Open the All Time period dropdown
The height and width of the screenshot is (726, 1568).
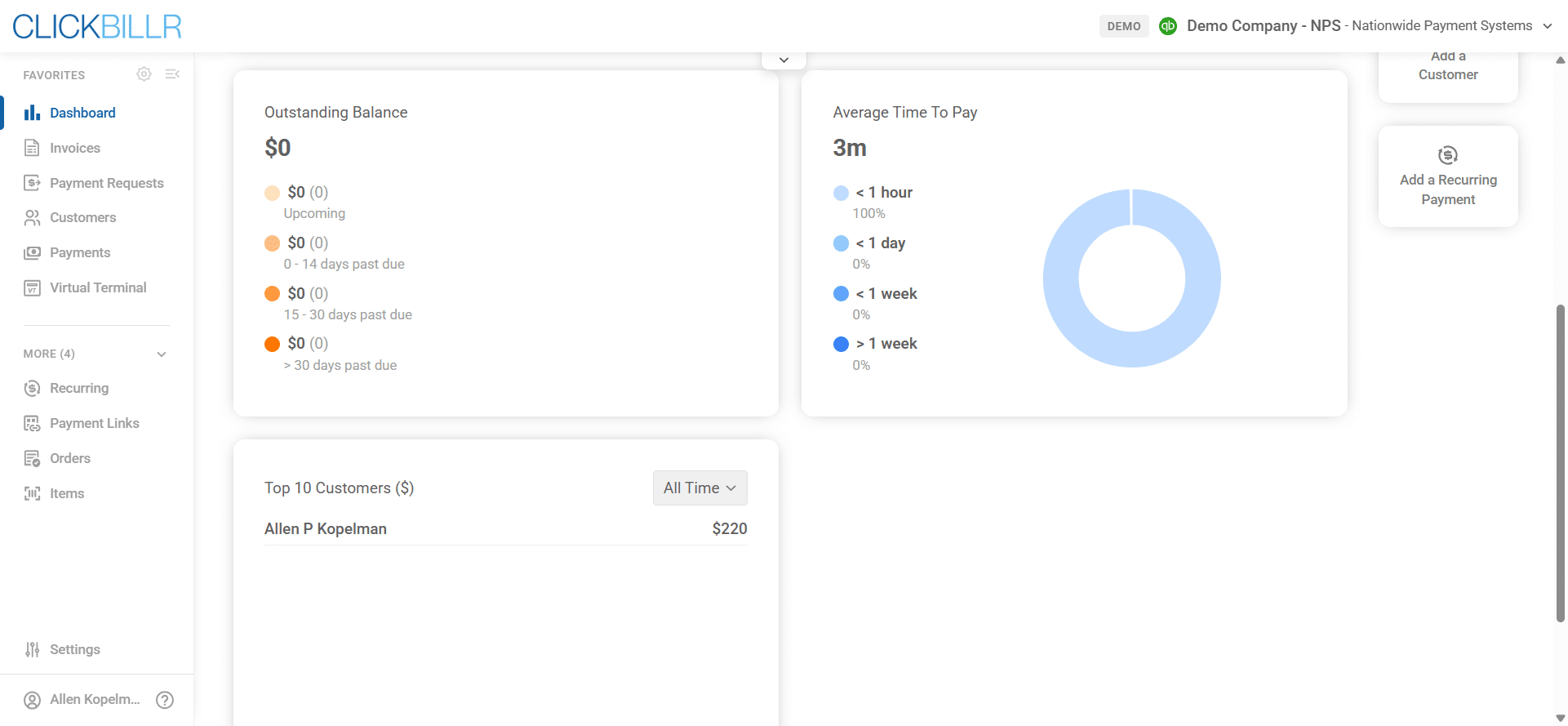click(700, 488)
